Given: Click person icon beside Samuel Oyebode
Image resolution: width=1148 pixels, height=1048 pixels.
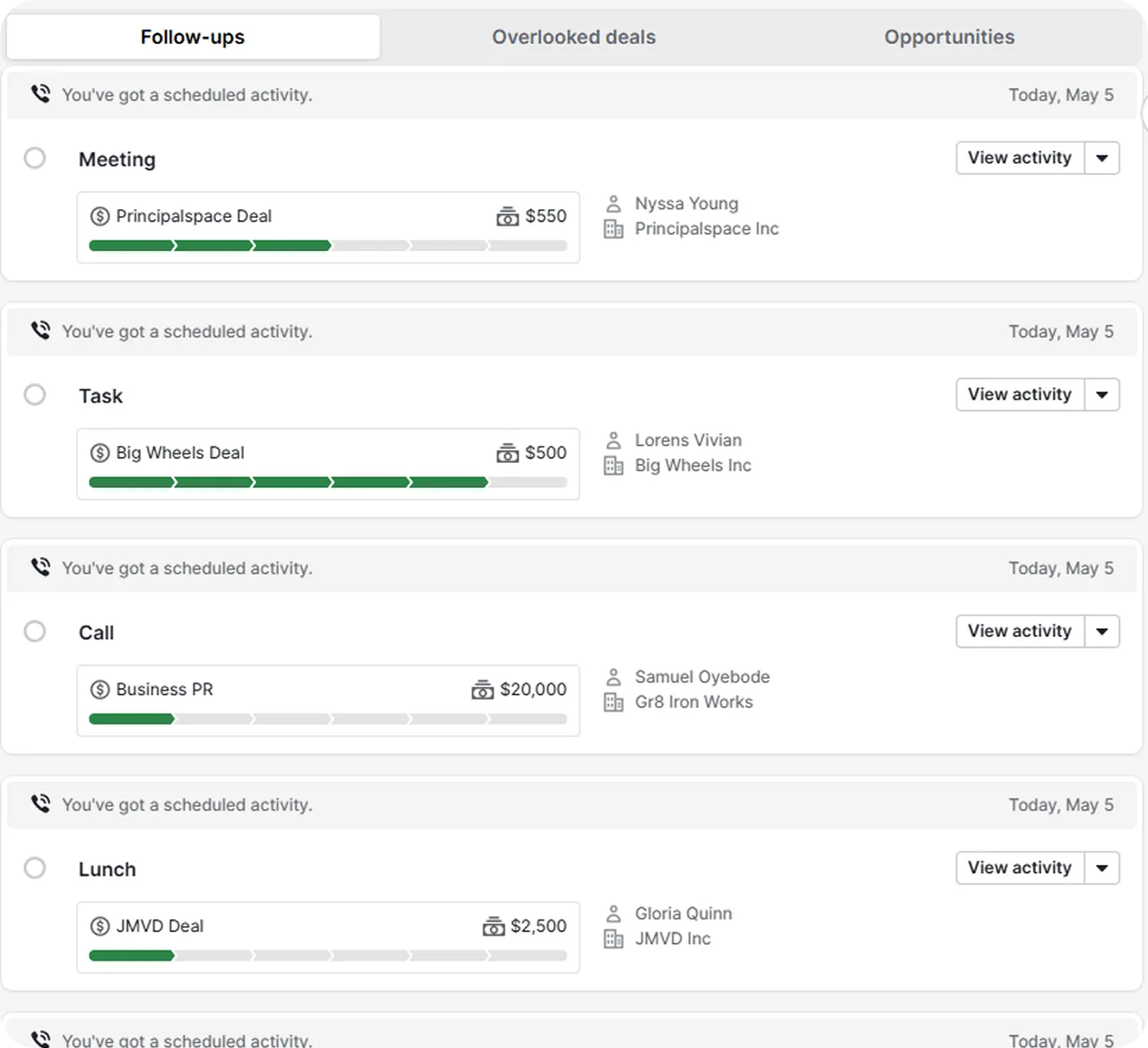Looking at the screenshot, I should (613, 677).
